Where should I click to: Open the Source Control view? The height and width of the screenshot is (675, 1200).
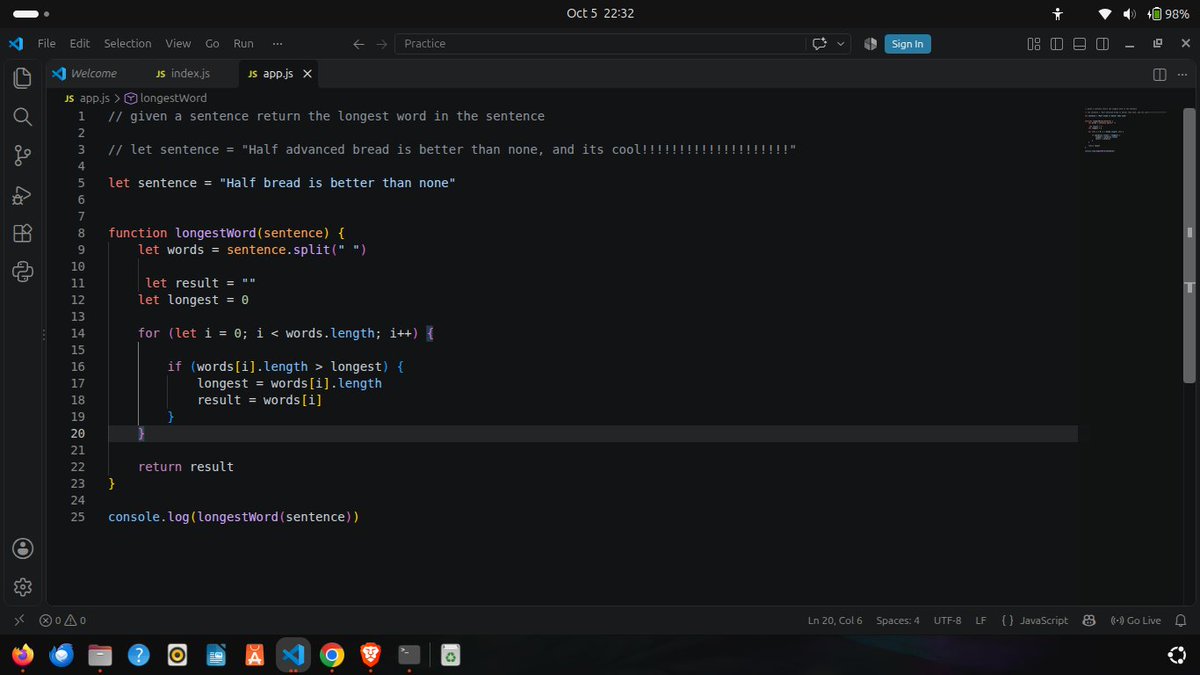coord(22,156)
